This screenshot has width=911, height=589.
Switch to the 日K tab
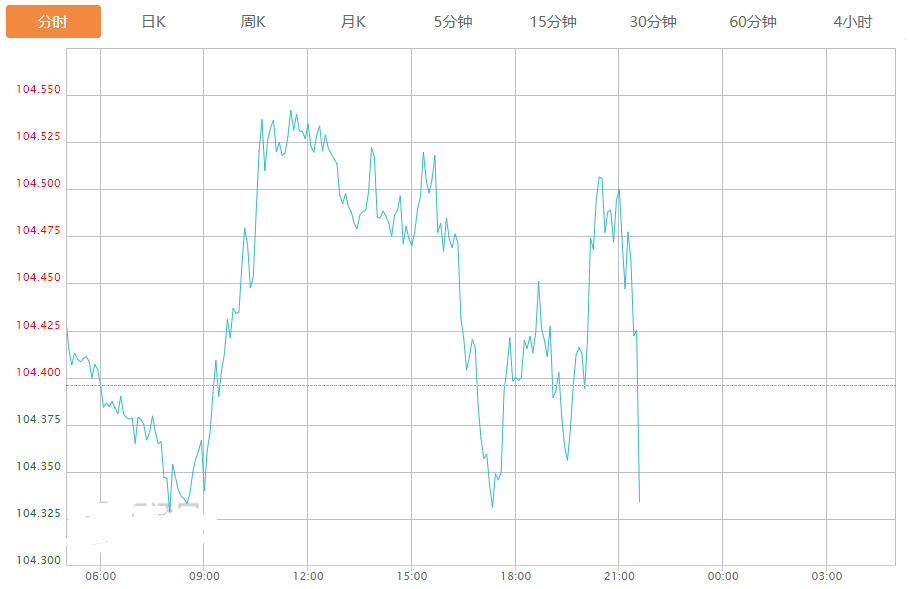[153, 22]
